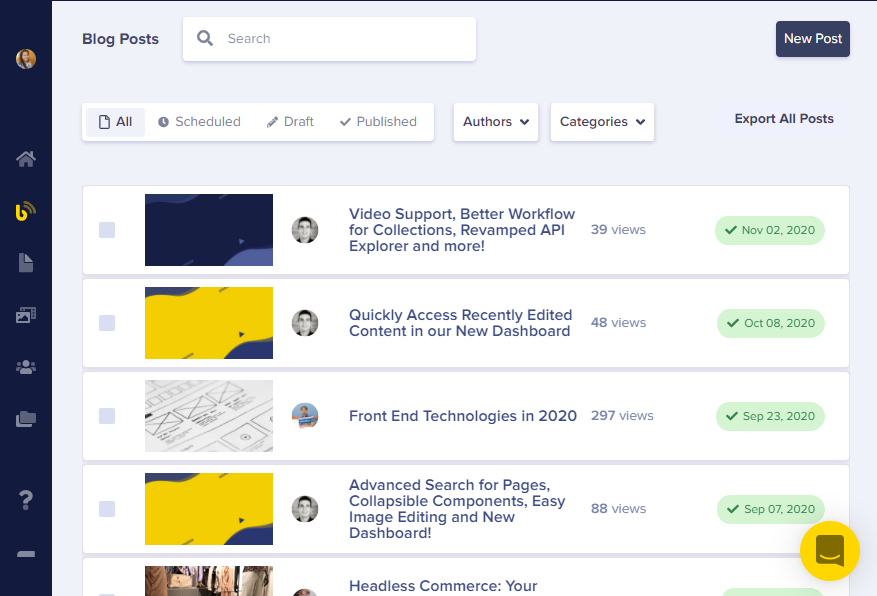Select checkbox for Video Support post
877x596 pixels.
pos(107,230)
